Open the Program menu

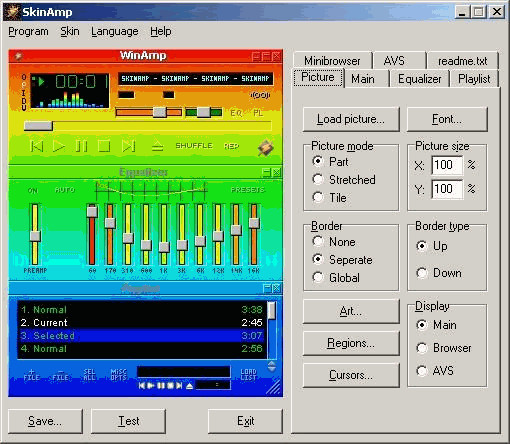28,31
